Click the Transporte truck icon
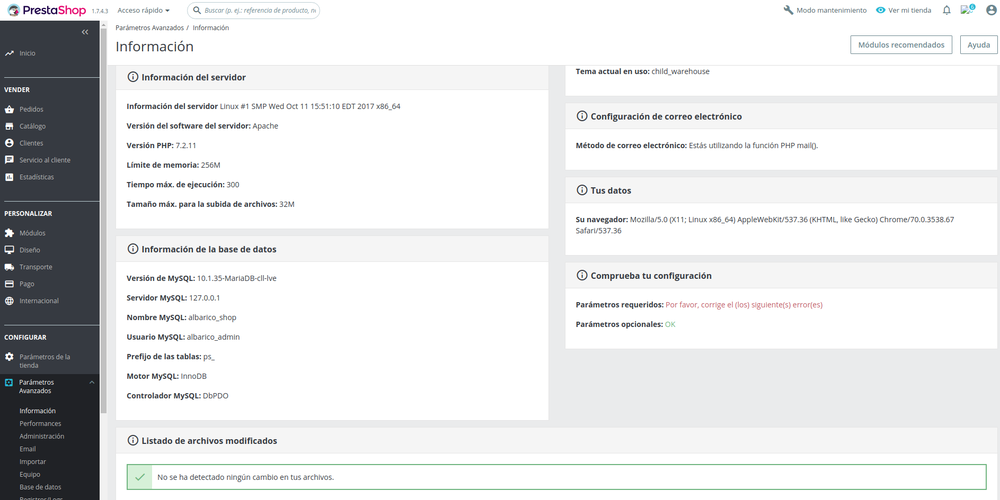 pos(9,267)
